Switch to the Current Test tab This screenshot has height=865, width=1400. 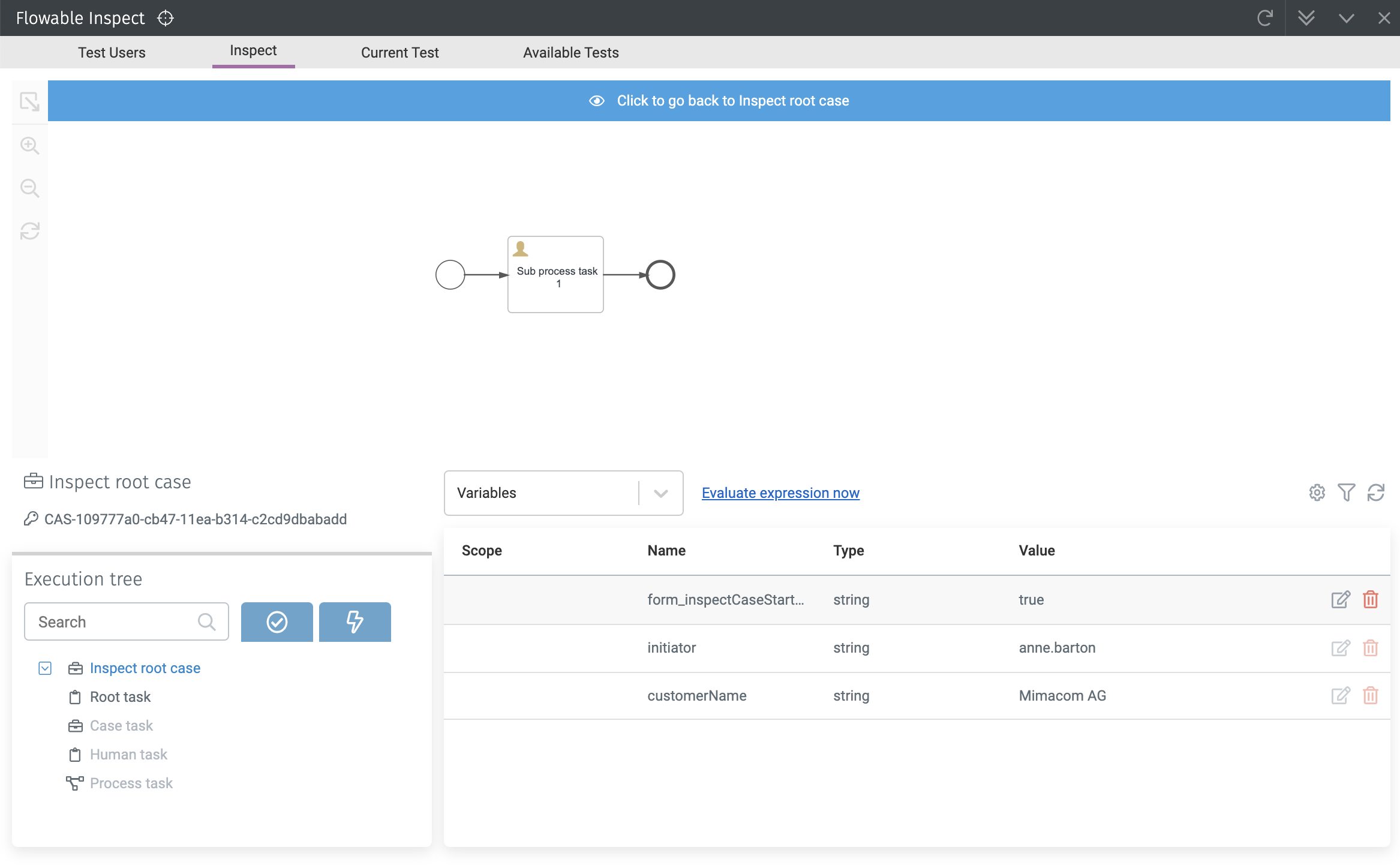pyautogui.click(x=399, y=52)
